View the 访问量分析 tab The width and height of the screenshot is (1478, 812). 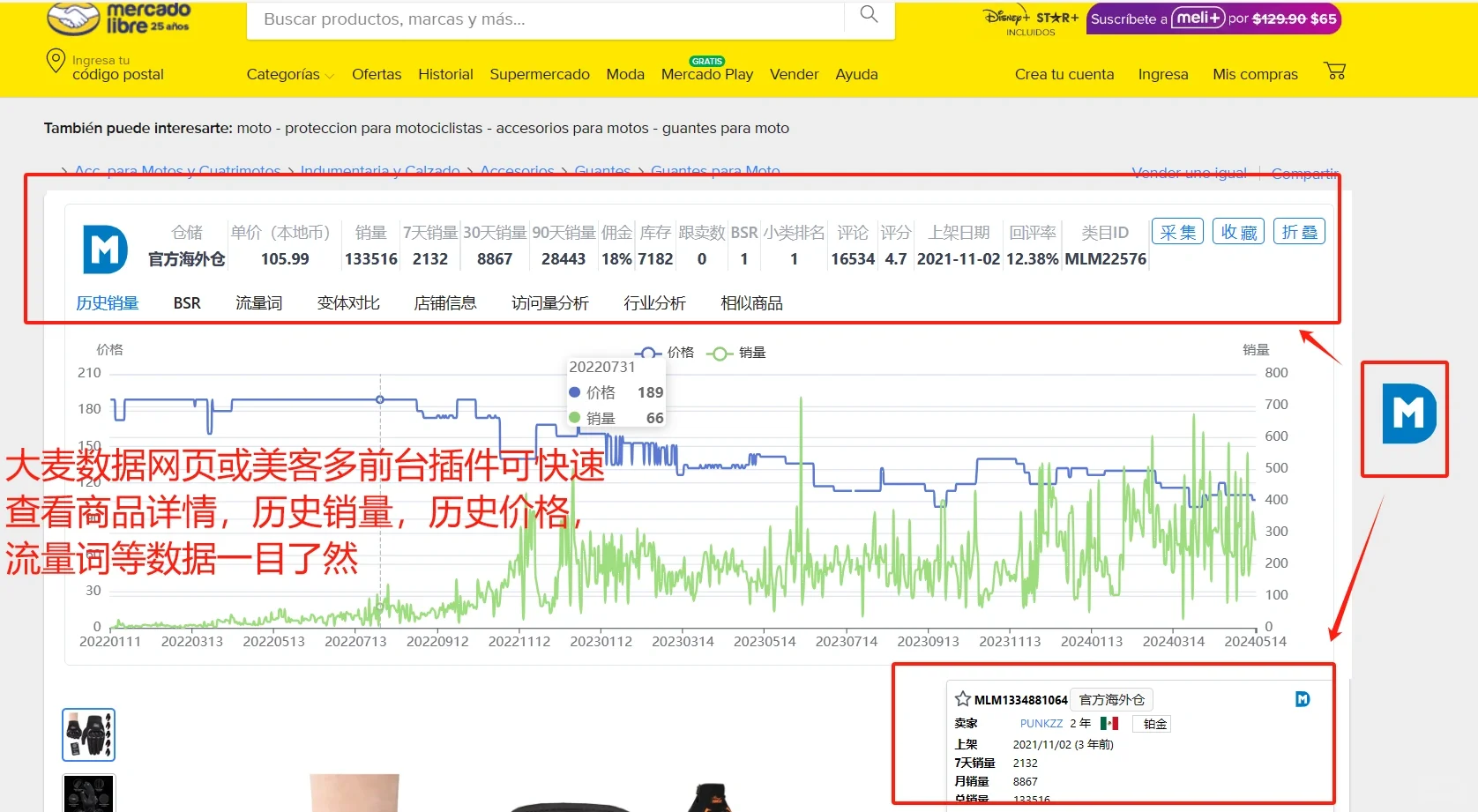tap(550, 303)
